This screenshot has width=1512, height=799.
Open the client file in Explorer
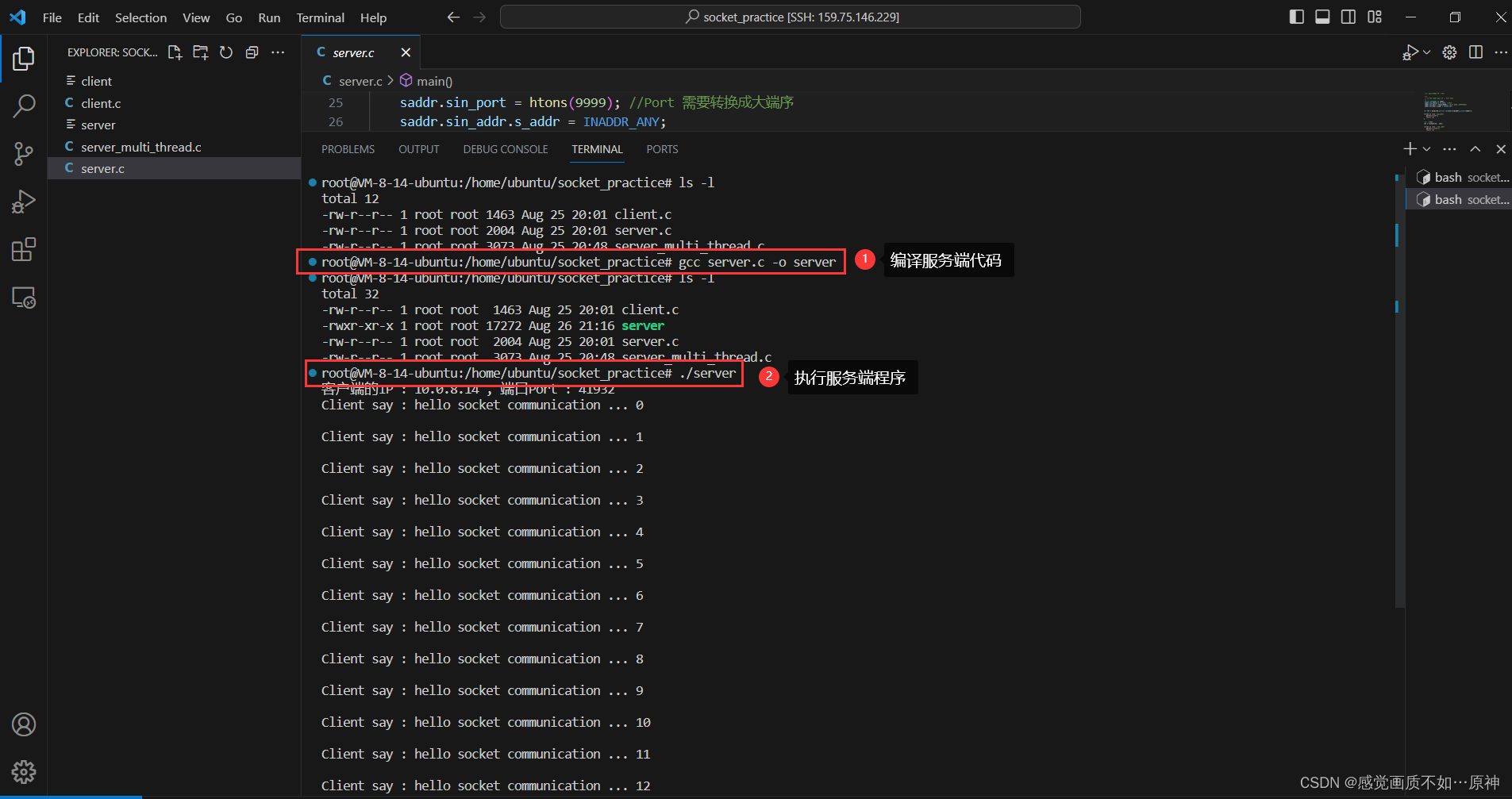pyautogui.click(x=175, y=81)
